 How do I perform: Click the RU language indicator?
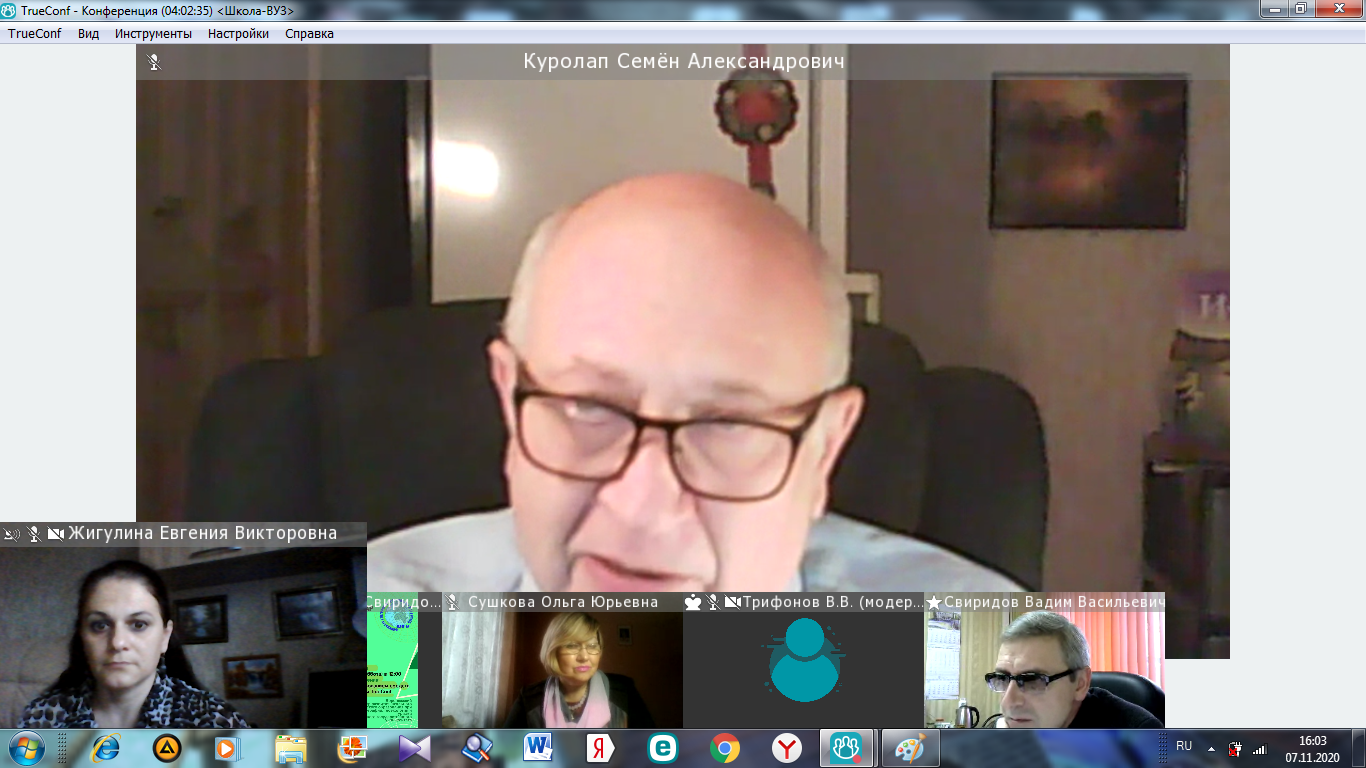[x=1184, y=746]
